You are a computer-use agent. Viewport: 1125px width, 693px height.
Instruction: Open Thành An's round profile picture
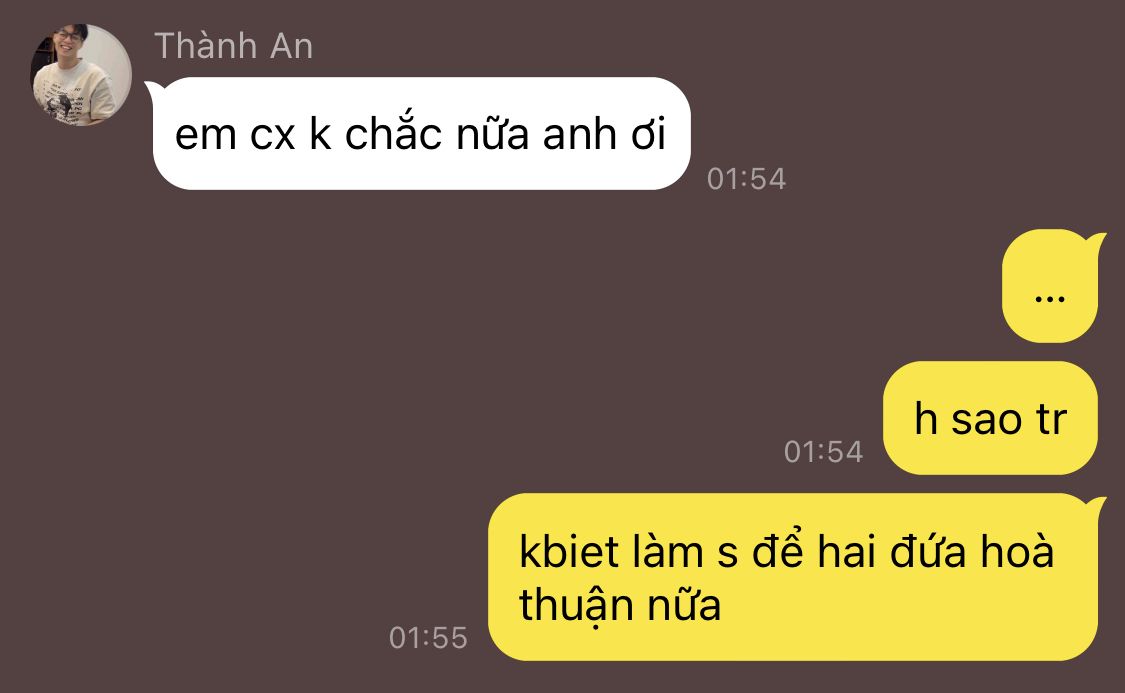tap(80, 75)
